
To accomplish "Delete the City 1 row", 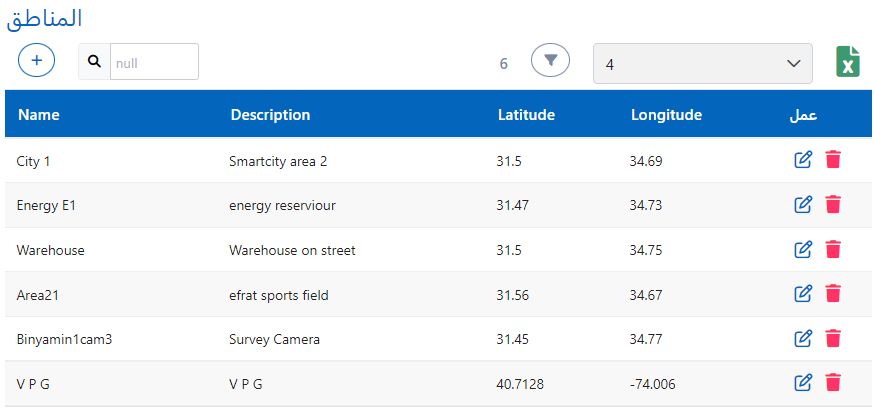I will [x=833, y=160].
